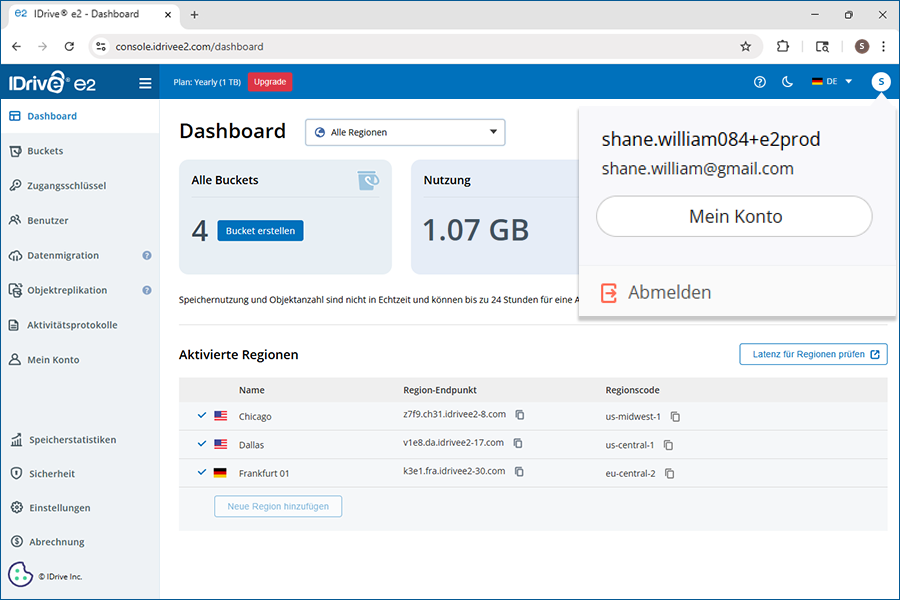
Task: Copy the us-central-1 region code
Action: click(669, 445)
